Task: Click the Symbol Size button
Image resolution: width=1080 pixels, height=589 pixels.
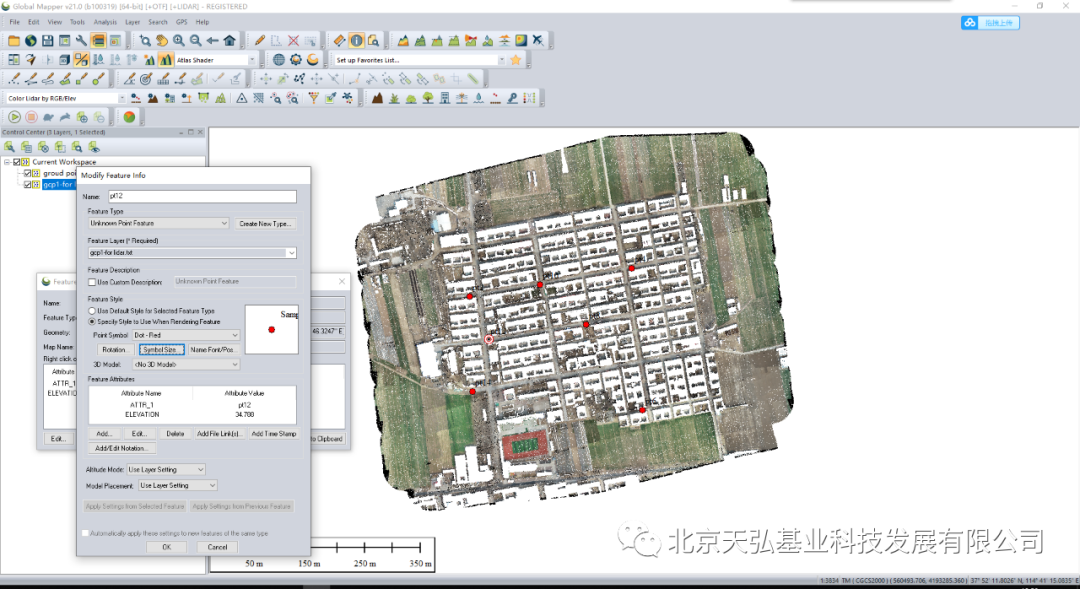Action: [161, 350]
